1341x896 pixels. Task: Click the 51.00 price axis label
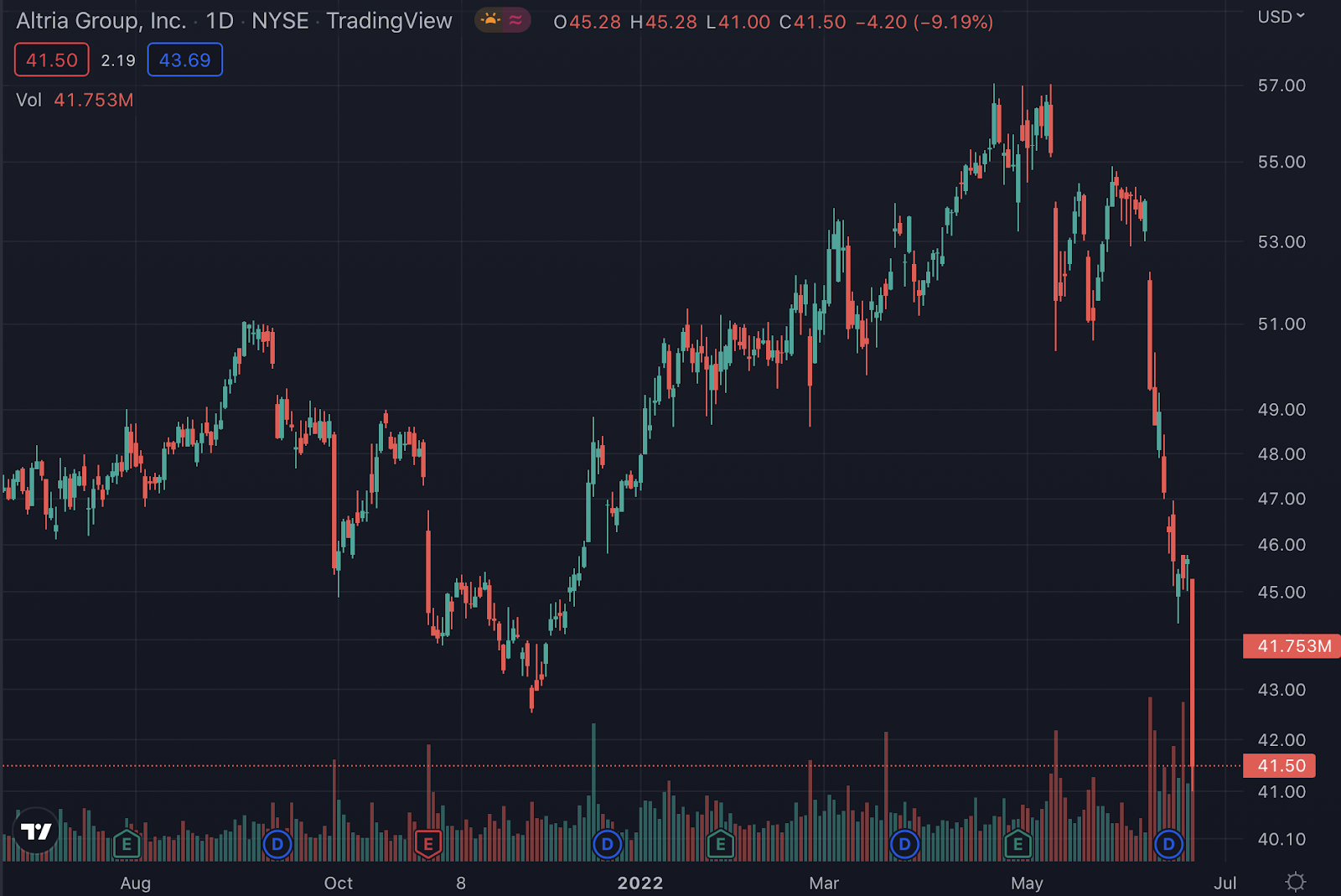[x=1281, y=324]
